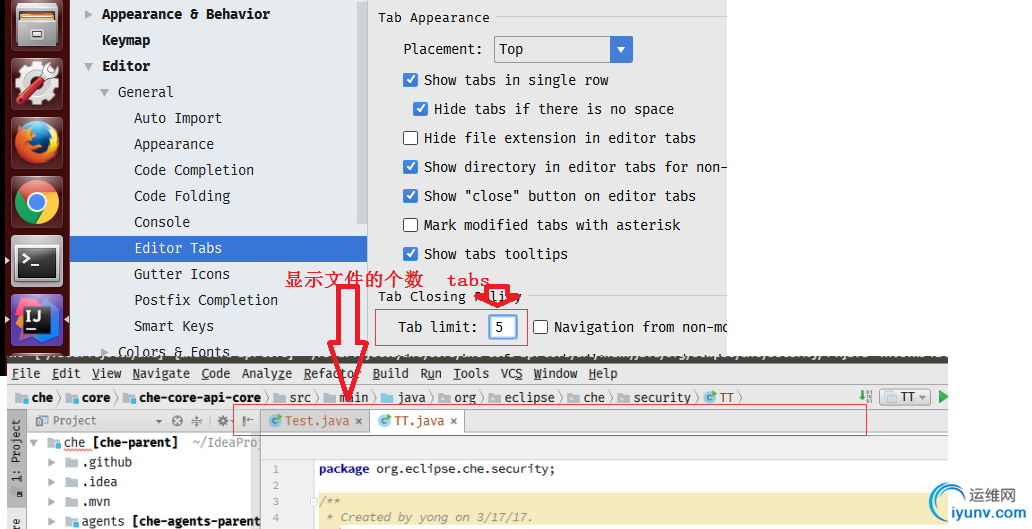Launch Firefox from the dock
This screenshot has height=529, width=1032.
[36, 142]
